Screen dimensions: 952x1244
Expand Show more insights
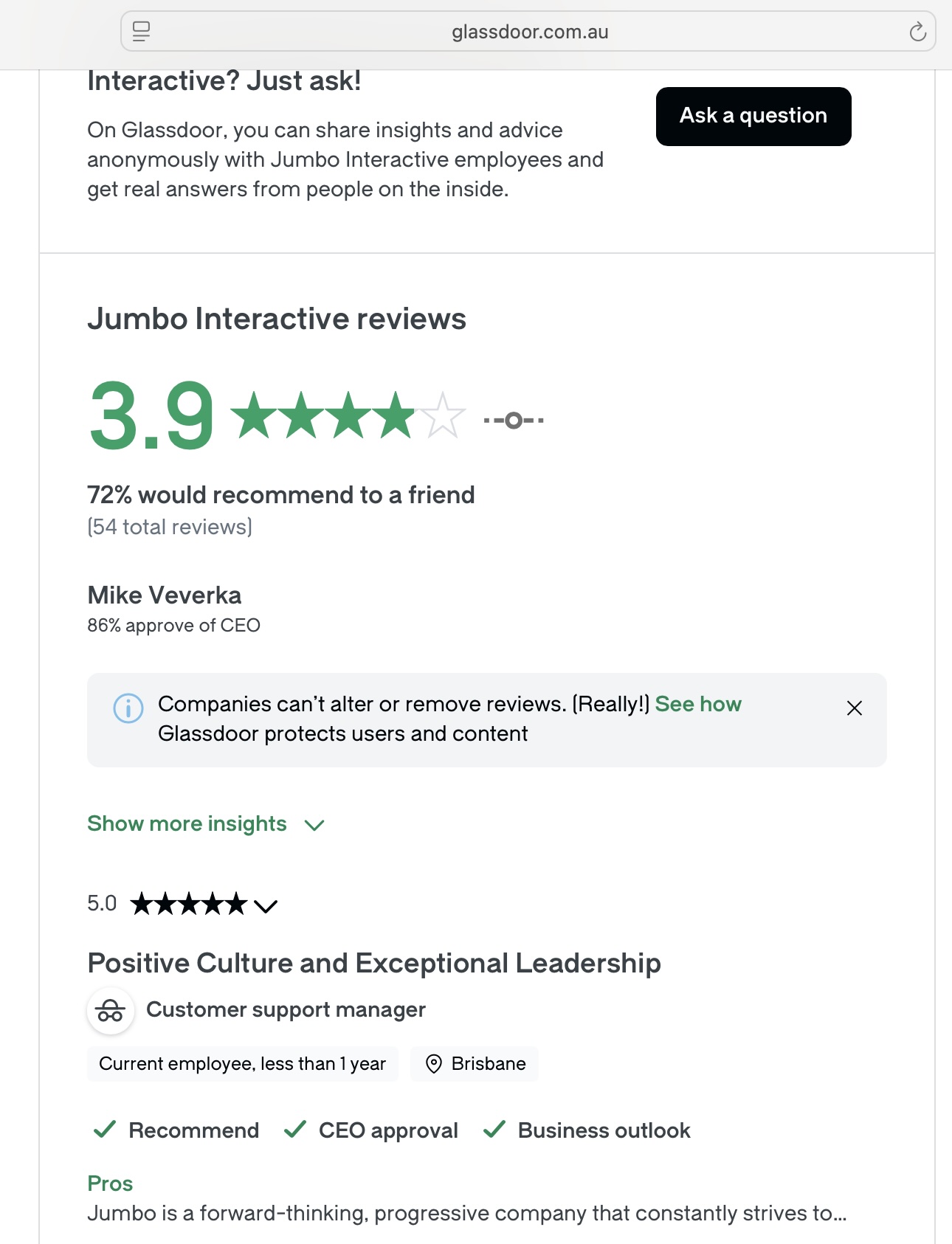point(187,823)
